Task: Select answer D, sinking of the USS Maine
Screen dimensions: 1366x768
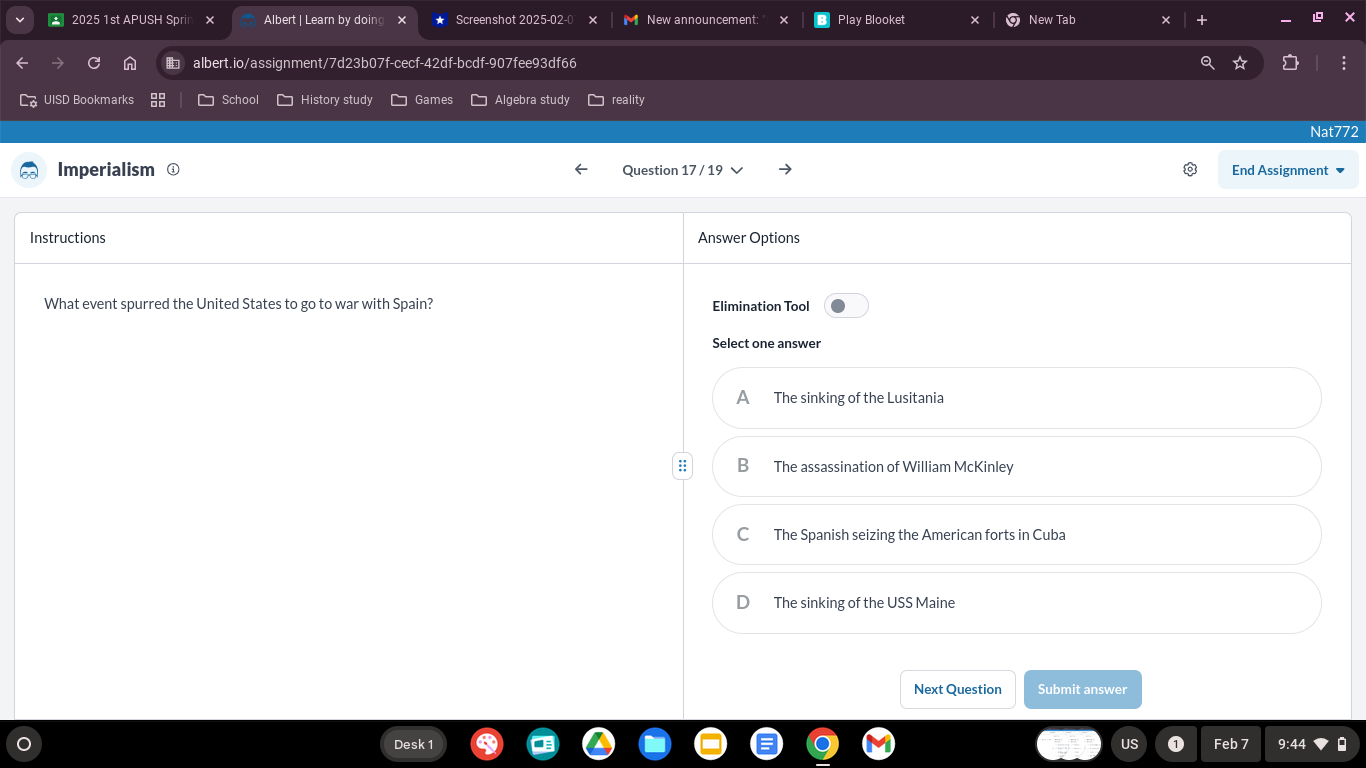Action: pyautogui.click(x=1016, y=603)
